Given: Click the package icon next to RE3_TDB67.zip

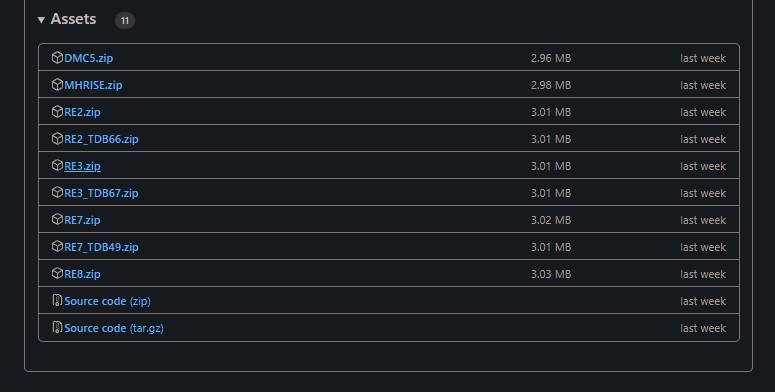Looking at the screenshot, I should [57, 192].
